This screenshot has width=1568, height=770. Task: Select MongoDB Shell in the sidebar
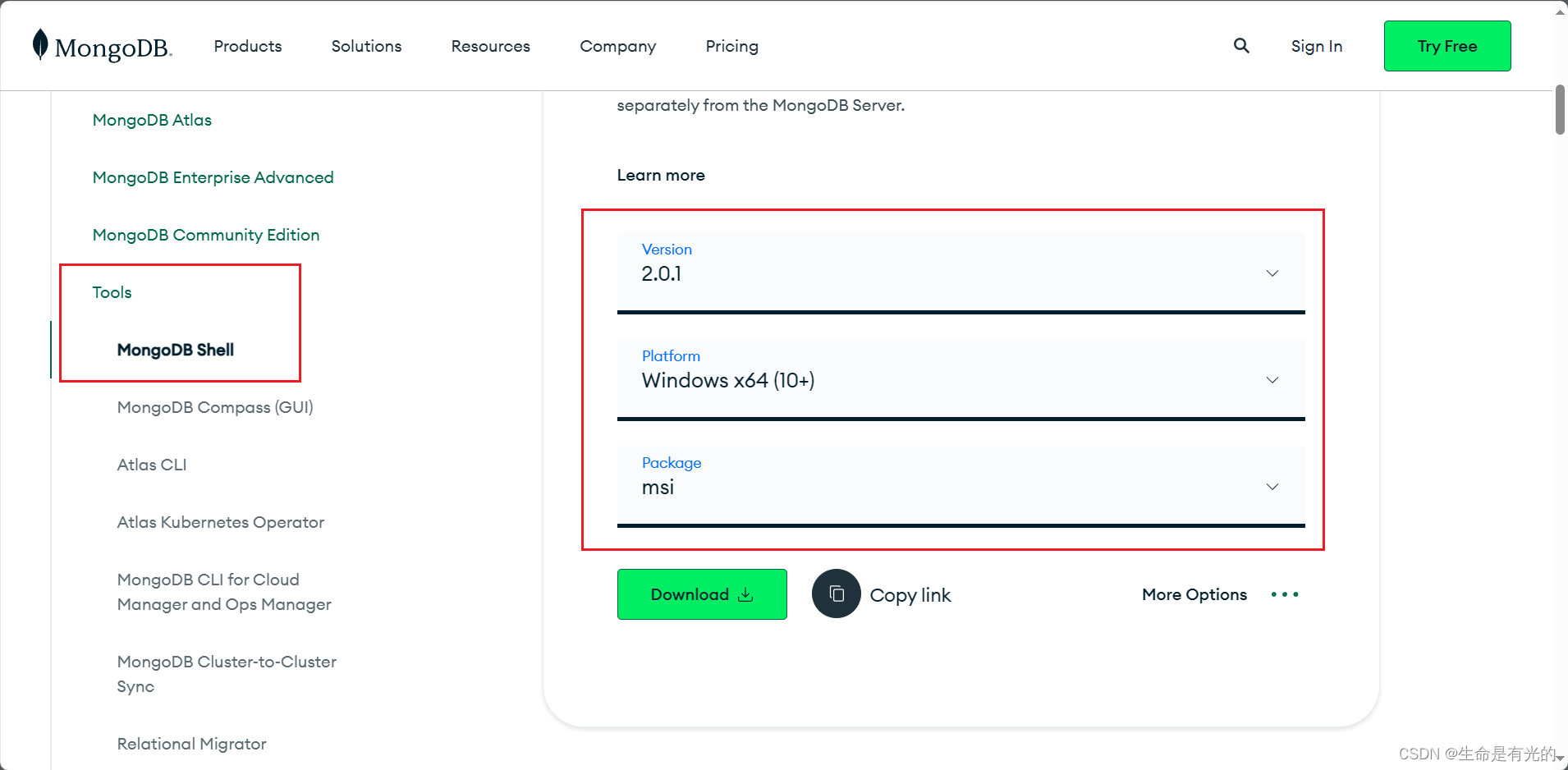176,350
